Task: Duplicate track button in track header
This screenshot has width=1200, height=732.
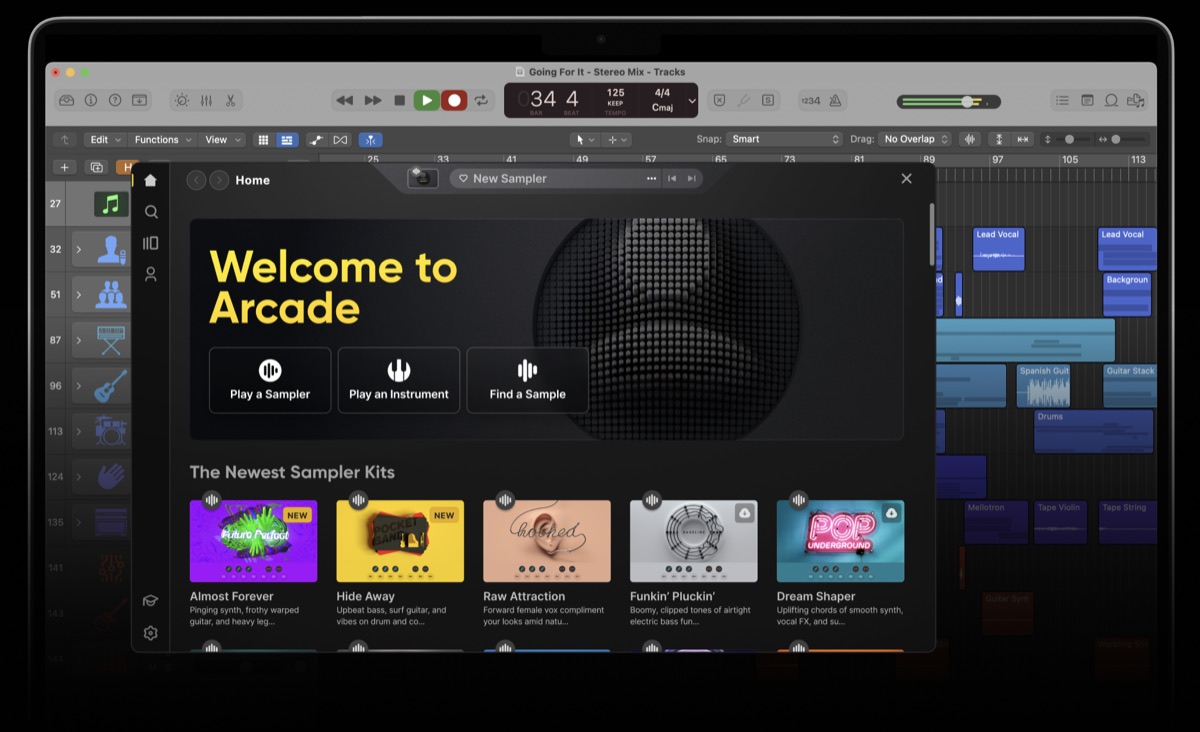Action: point(97,167)
